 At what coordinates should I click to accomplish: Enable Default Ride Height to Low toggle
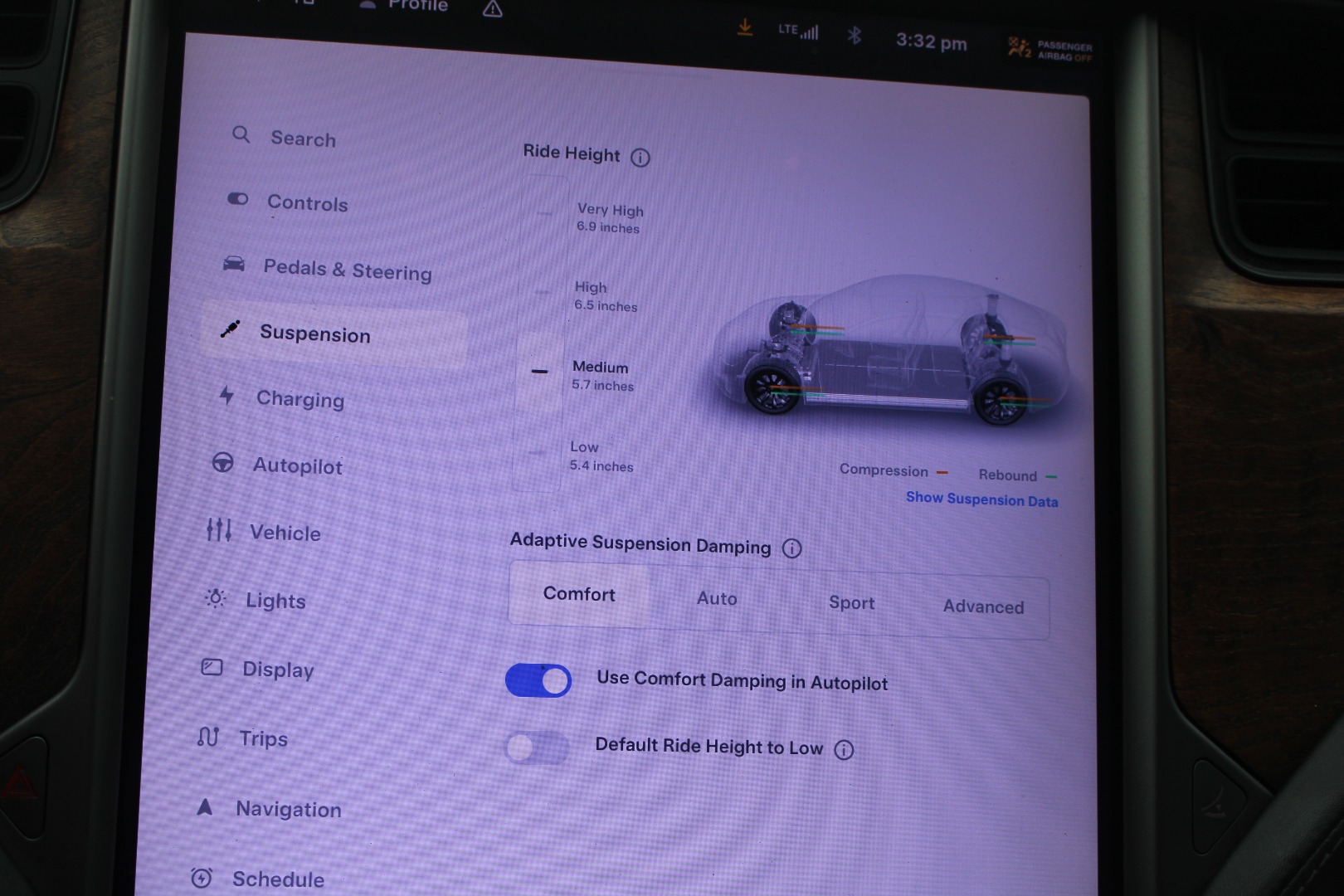tap(537, 747)
